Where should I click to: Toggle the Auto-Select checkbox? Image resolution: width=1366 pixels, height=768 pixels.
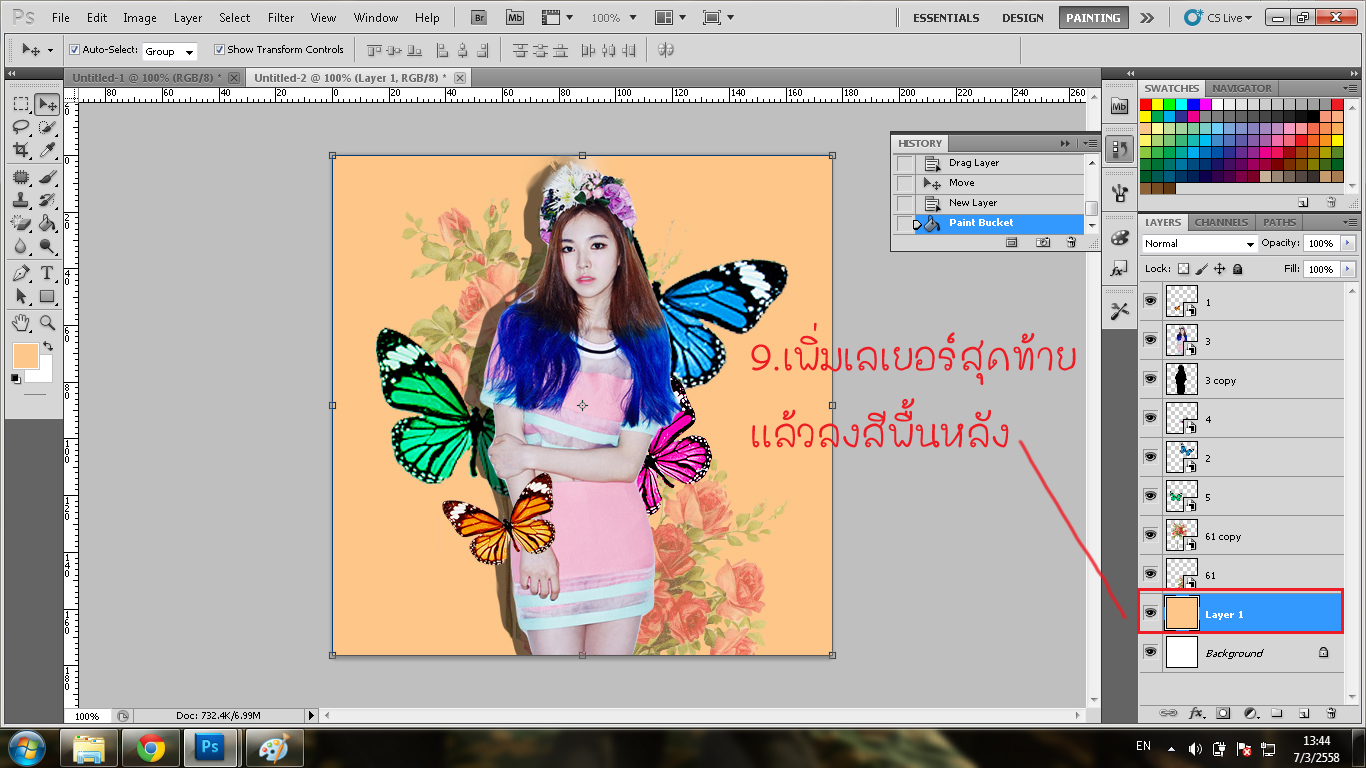(74, 50)
